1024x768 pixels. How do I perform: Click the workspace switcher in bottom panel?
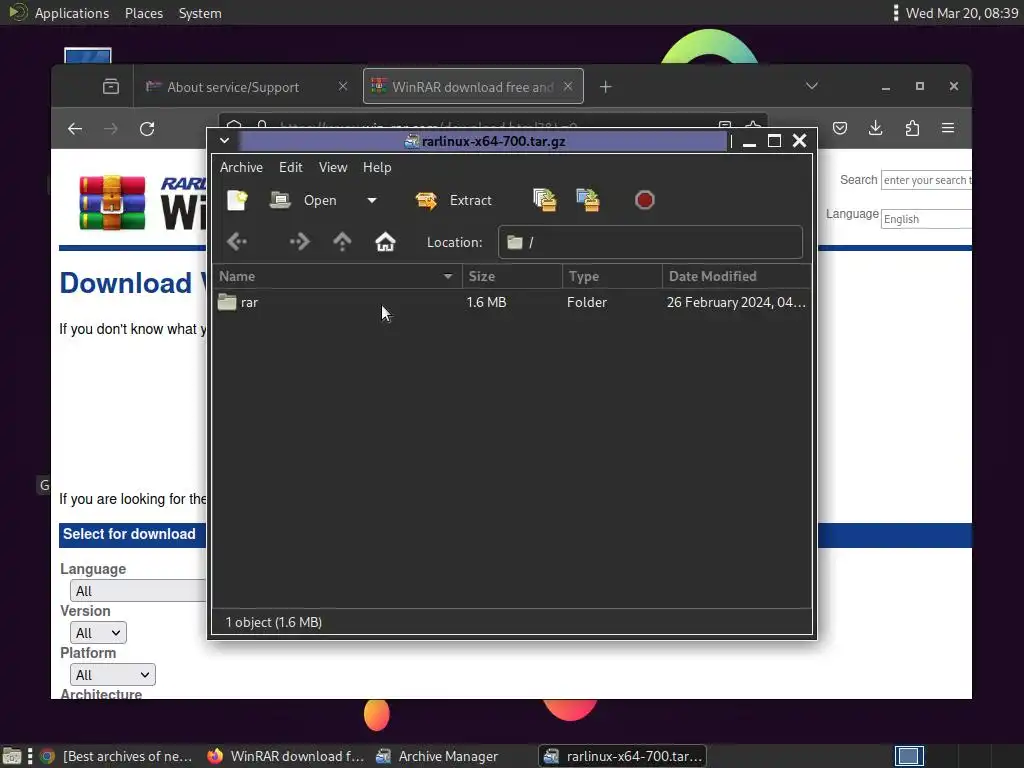(x=909, y=756)
